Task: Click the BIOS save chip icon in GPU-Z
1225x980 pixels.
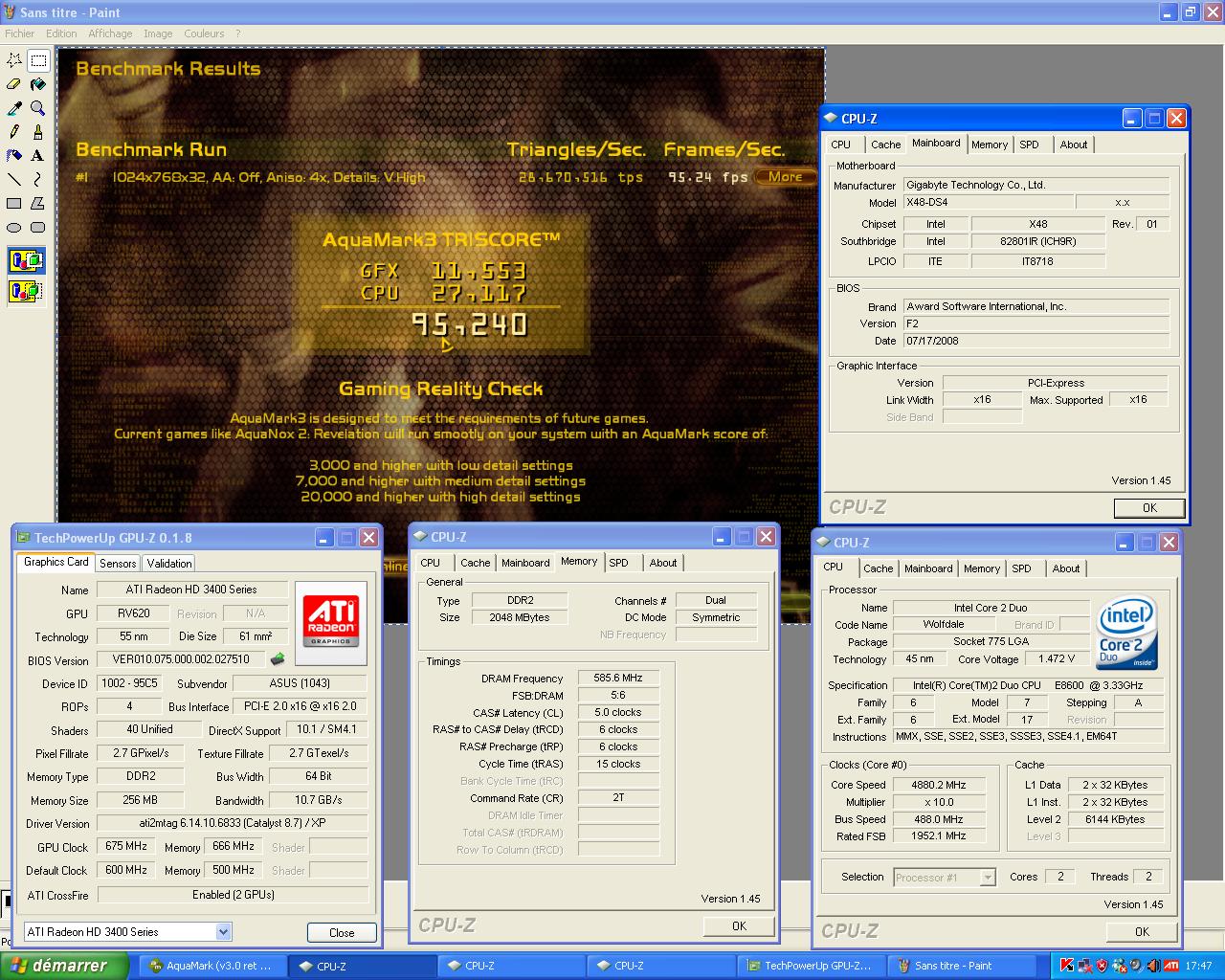Action: coord(278,659)
